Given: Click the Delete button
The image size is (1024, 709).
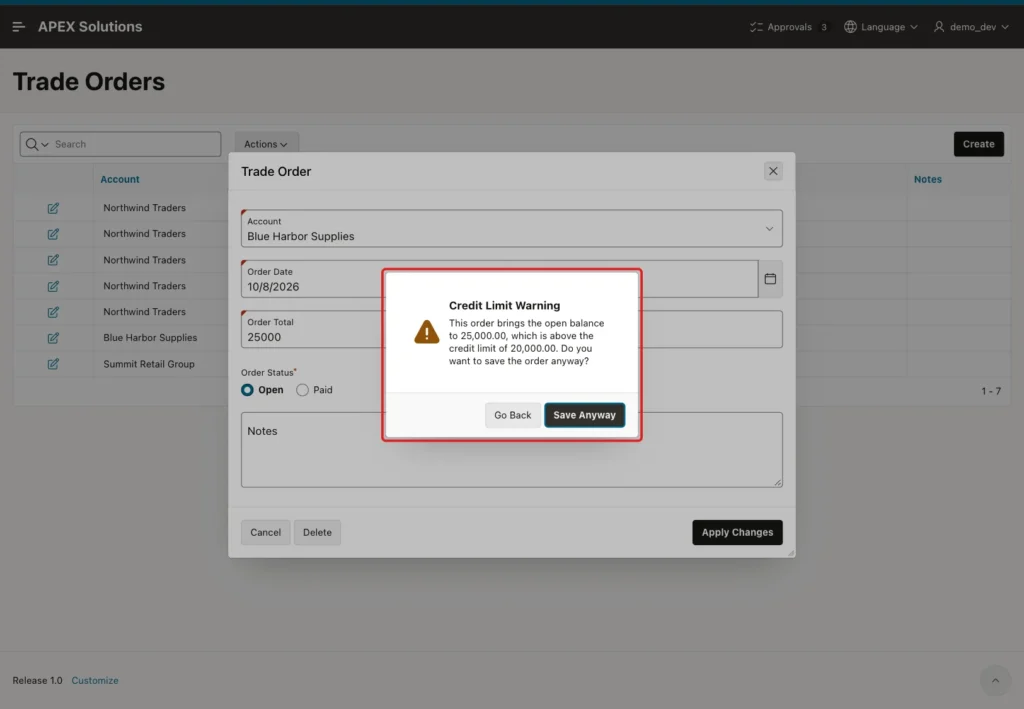Looking at the screenshot, I should point(317,532).
